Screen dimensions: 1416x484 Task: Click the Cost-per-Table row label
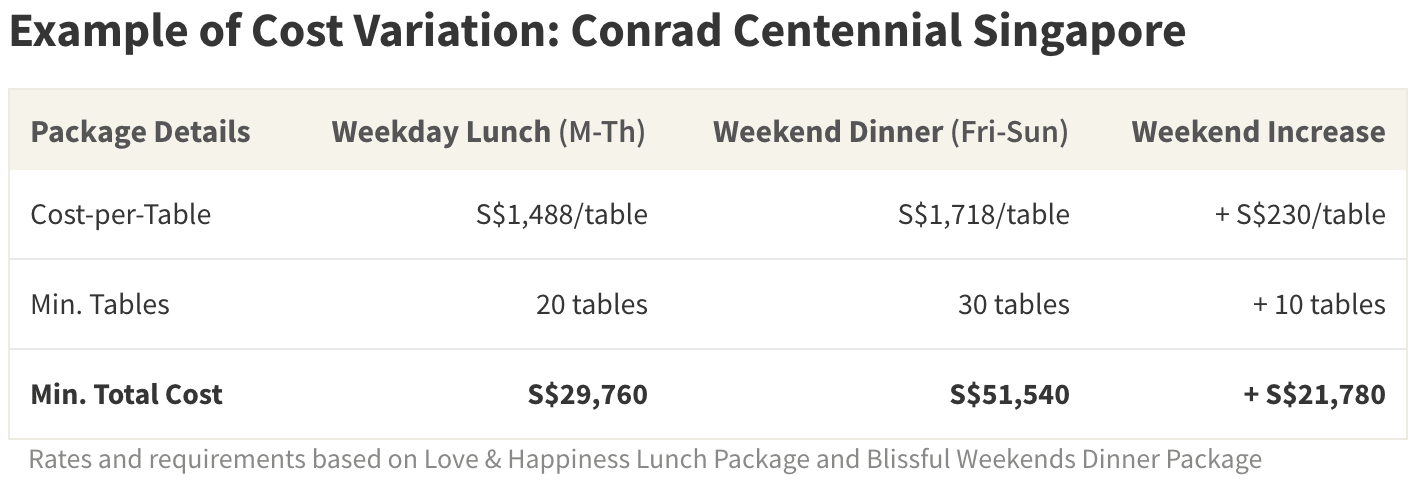[x=121, y=214]
